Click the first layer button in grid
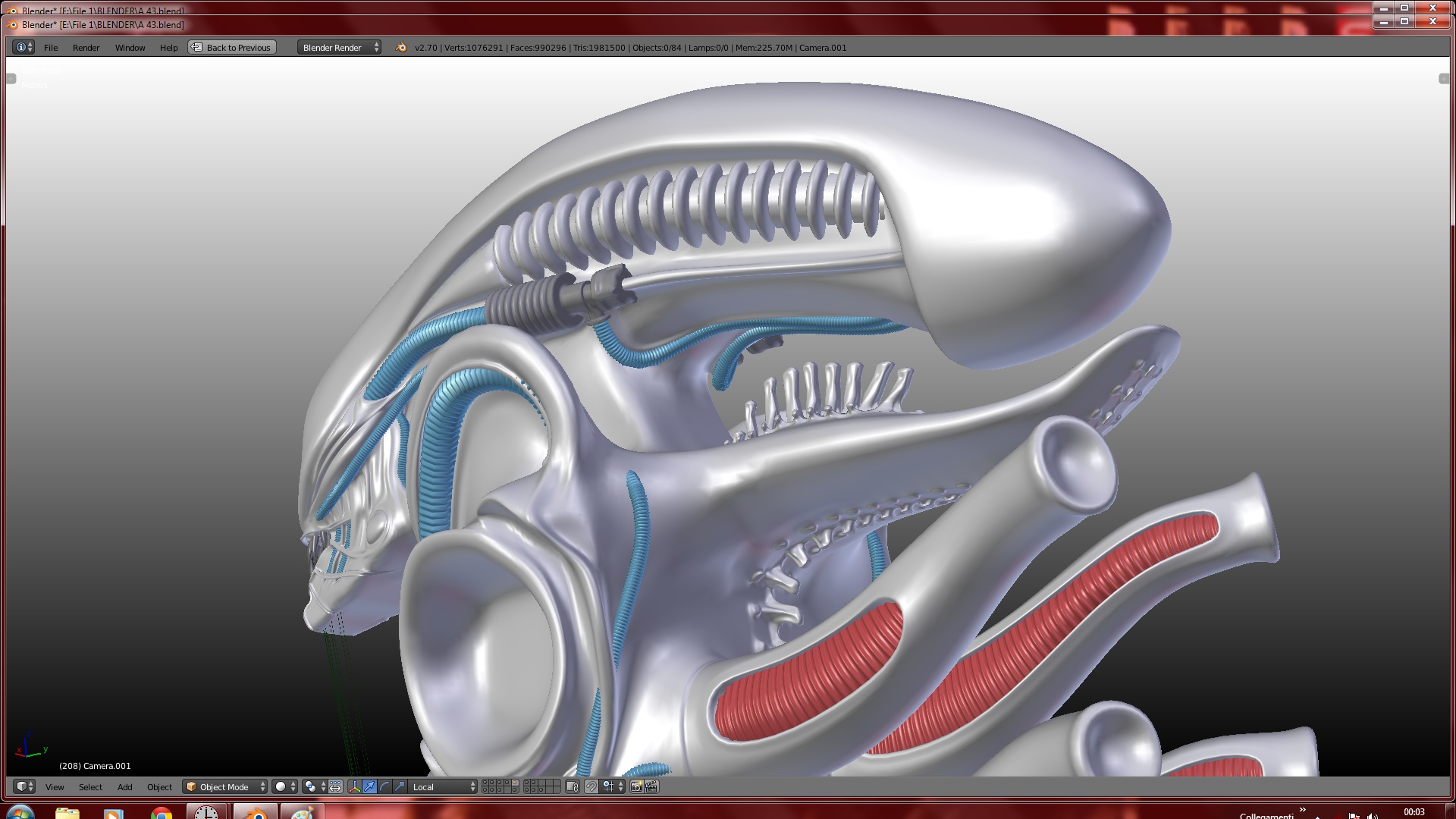 pos(485,783)
